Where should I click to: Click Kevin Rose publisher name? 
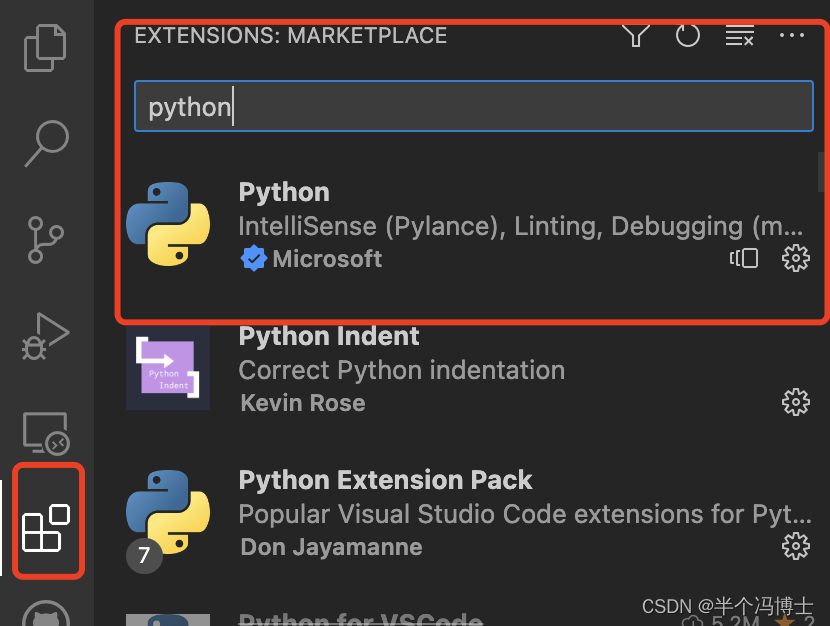coord(303,403)
